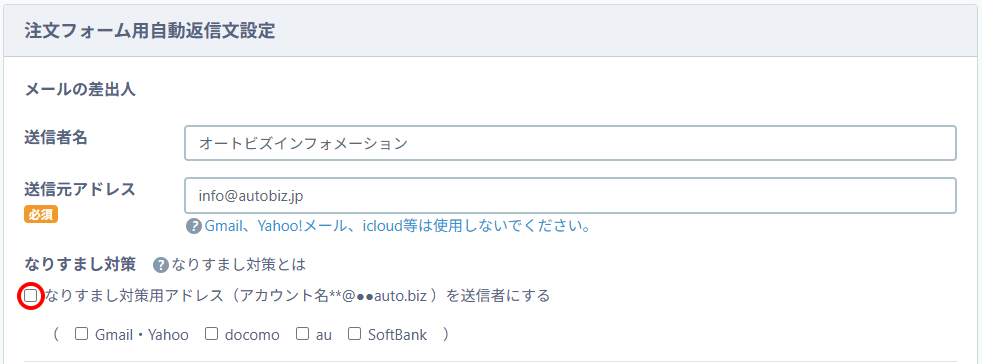Click the 送信者名 field label
The height and width of the screenshot is (364, 982).
56,138
